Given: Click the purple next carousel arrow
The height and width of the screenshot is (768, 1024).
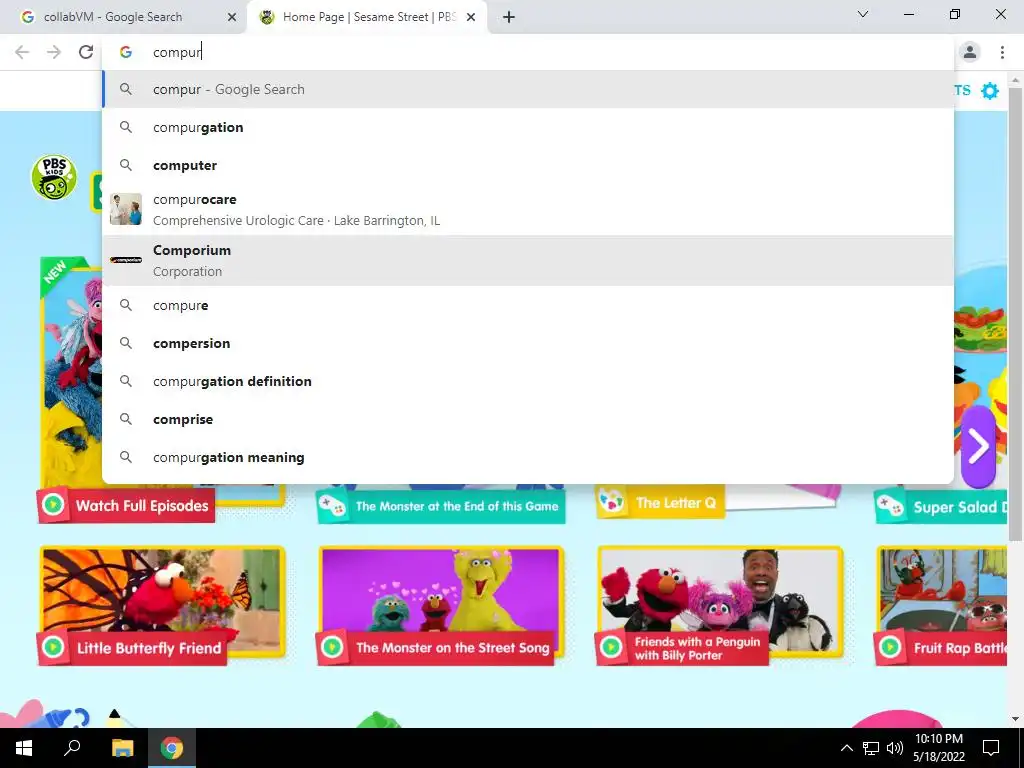Looking at the screenshot, I should (x=978, y=447).
